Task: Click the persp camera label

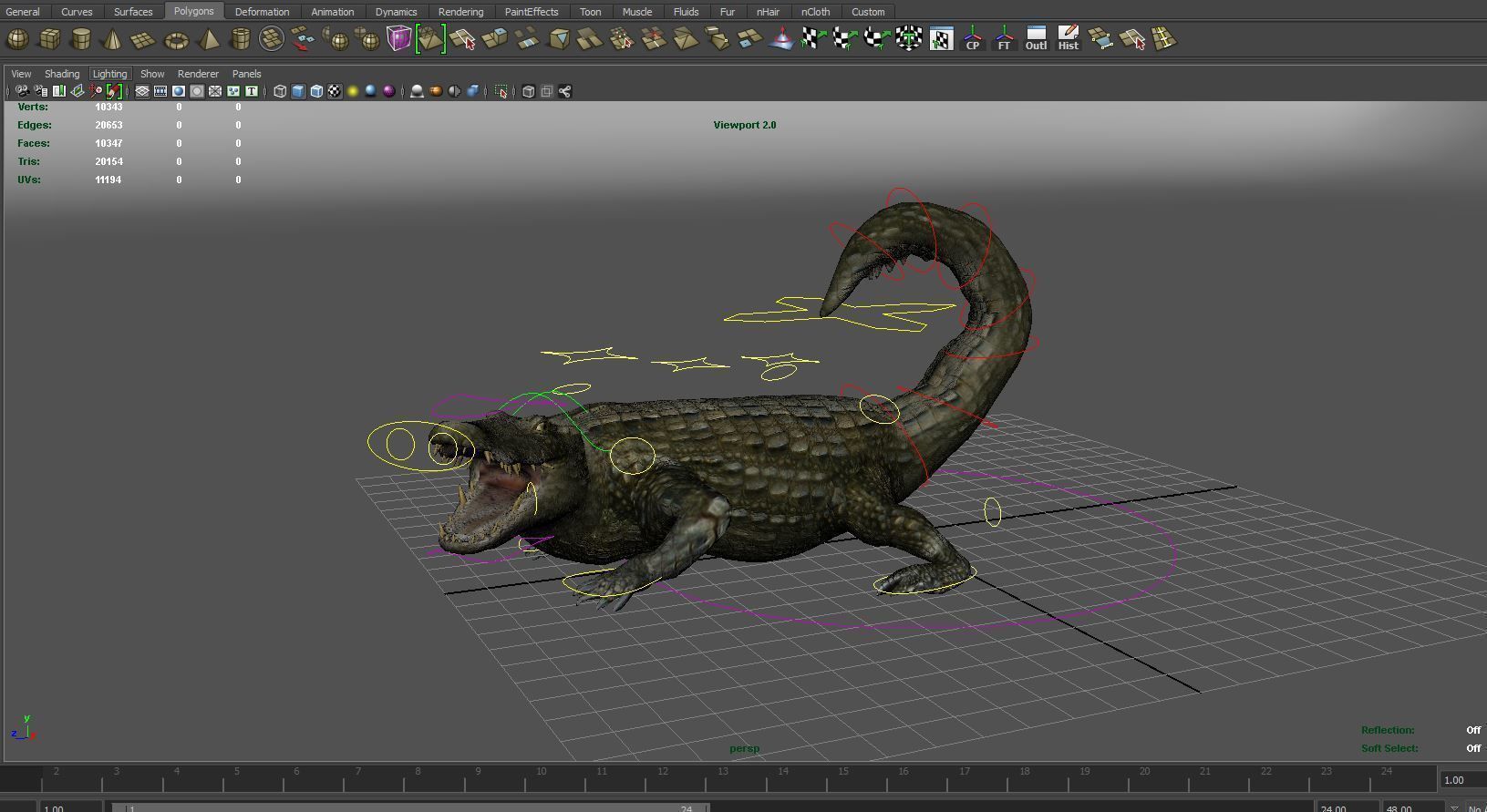Action: (x=744, y=748)
